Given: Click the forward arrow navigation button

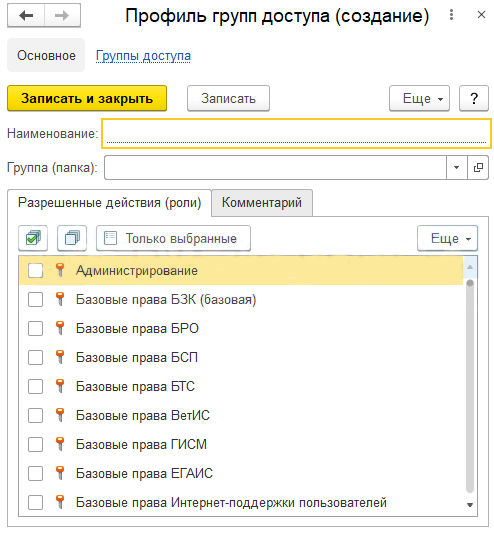Looking at the screenshot, I should click(x=62, y=15).
